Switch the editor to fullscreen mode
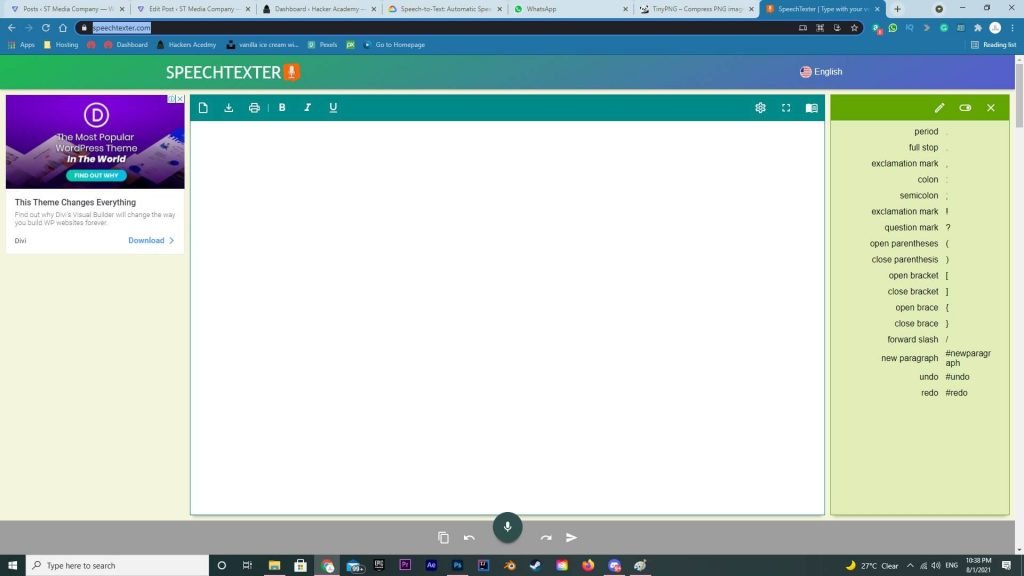This screenshot has width=1024, height=576. tap(786, 108)
